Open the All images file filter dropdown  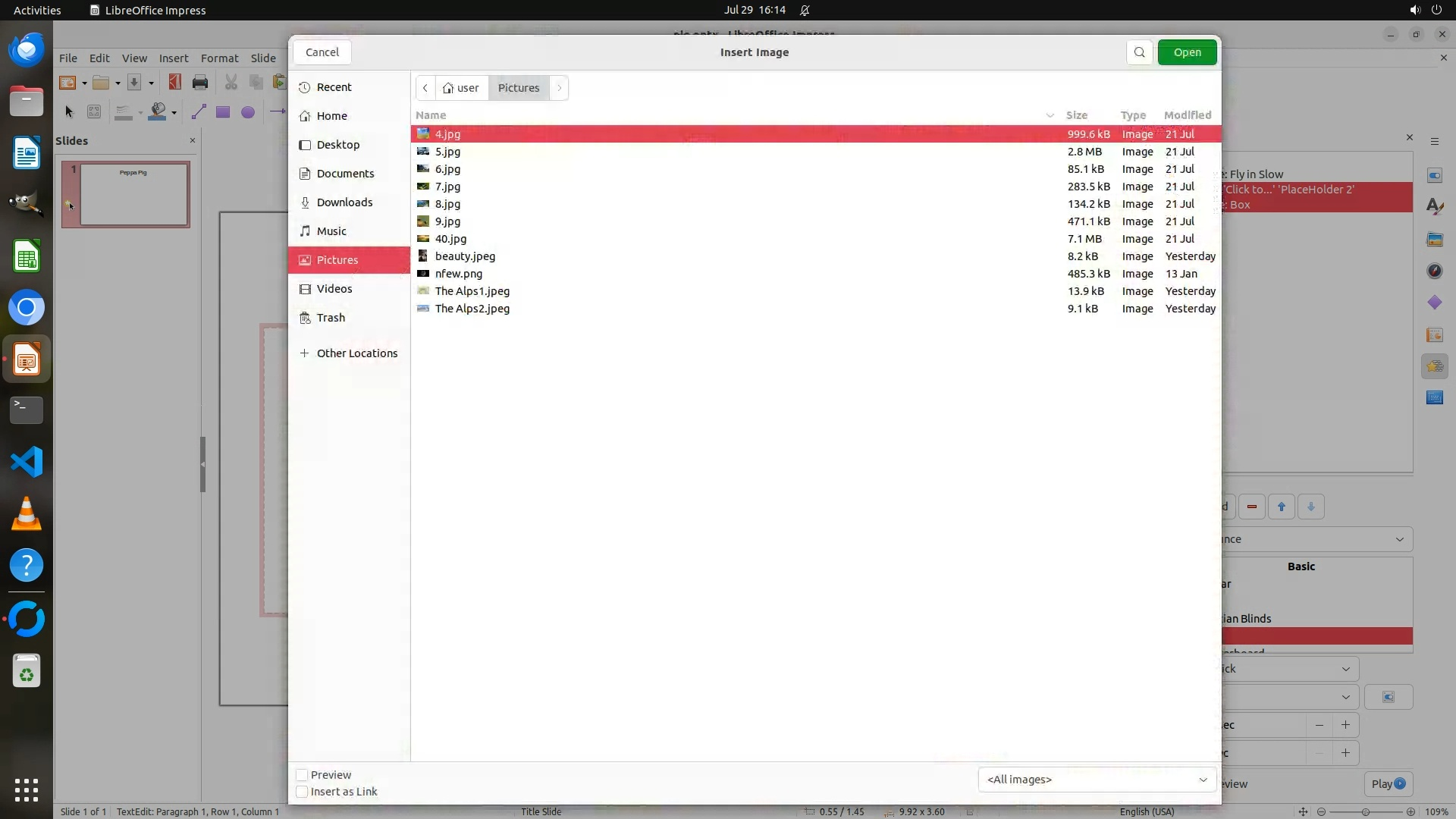1097,780
